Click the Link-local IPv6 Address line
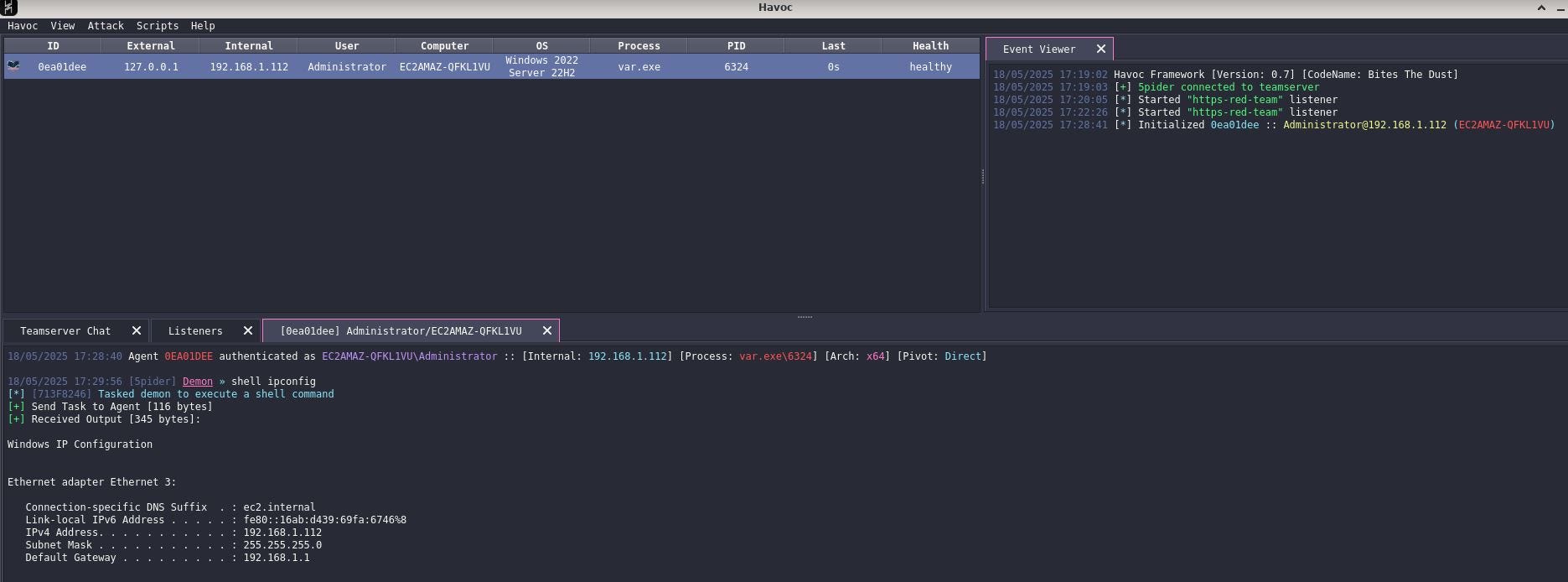1568x582 pixels. [x=215, y=520]
